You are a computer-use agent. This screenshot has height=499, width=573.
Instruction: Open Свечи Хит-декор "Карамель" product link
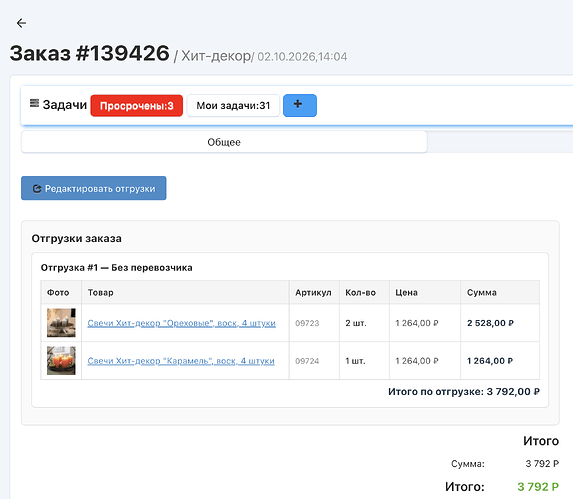pyautogui.click(x=181, y=361)
